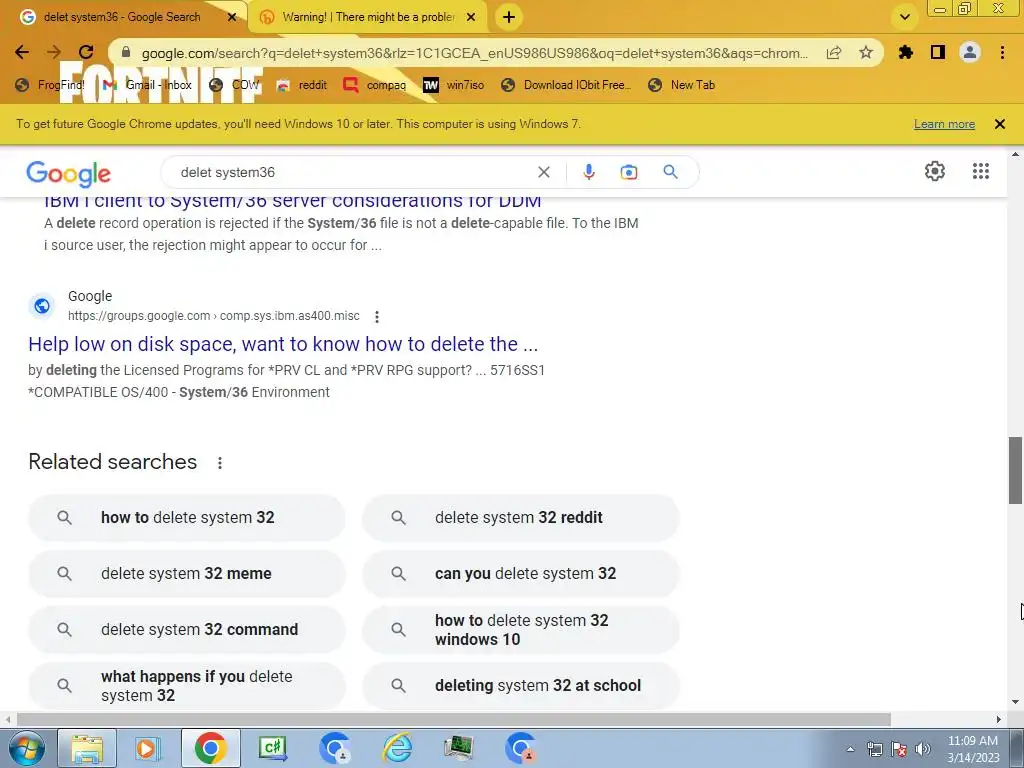Expand the tab search dropdown
The image size is (1024, 768).
905,17
